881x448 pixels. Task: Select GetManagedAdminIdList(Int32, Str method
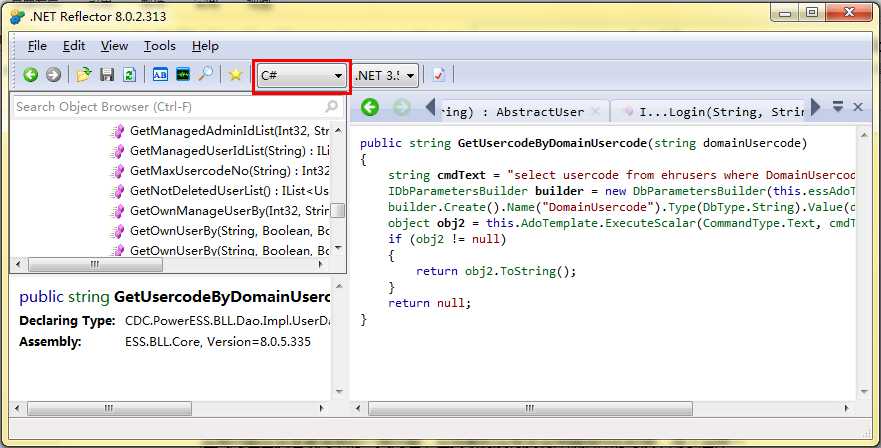[229, 131]
